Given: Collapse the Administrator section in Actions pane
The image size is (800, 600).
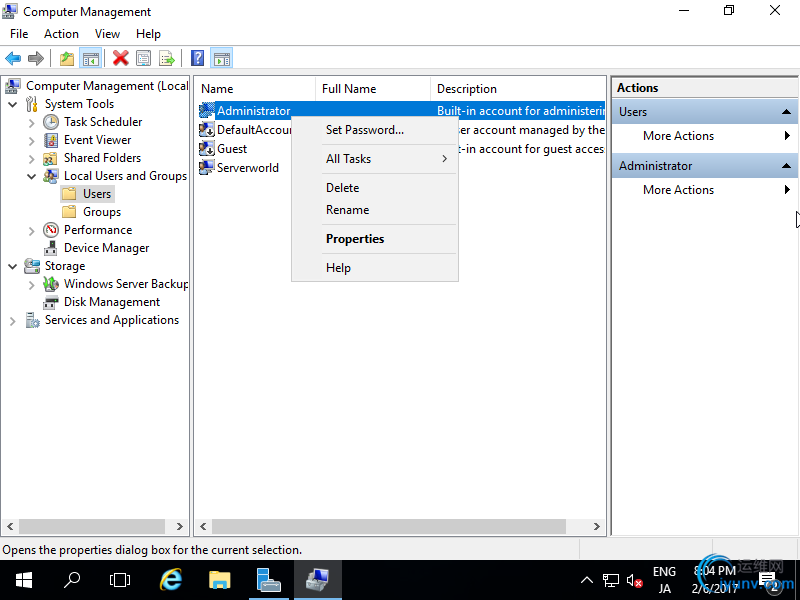Looking at the screenshot, I should coord(786,166).
